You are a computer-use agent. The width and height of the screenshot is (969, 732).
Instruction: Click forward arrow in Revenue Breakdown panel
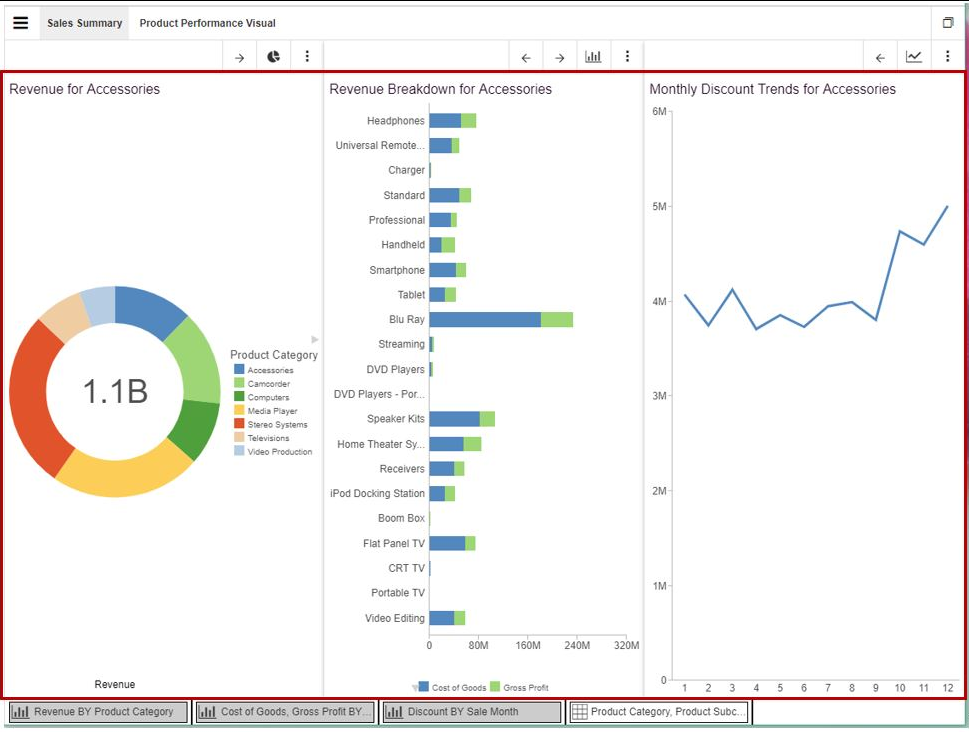tap(559, 57)
